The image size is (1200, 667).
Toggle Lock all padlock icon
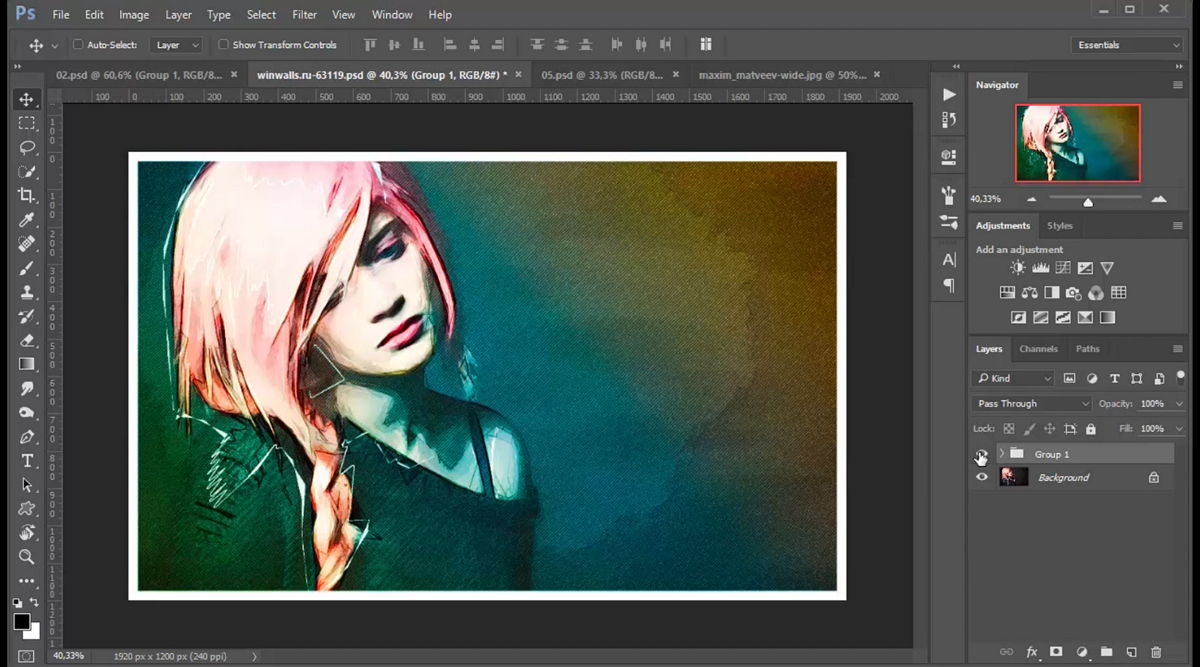tap(1090, 429)
